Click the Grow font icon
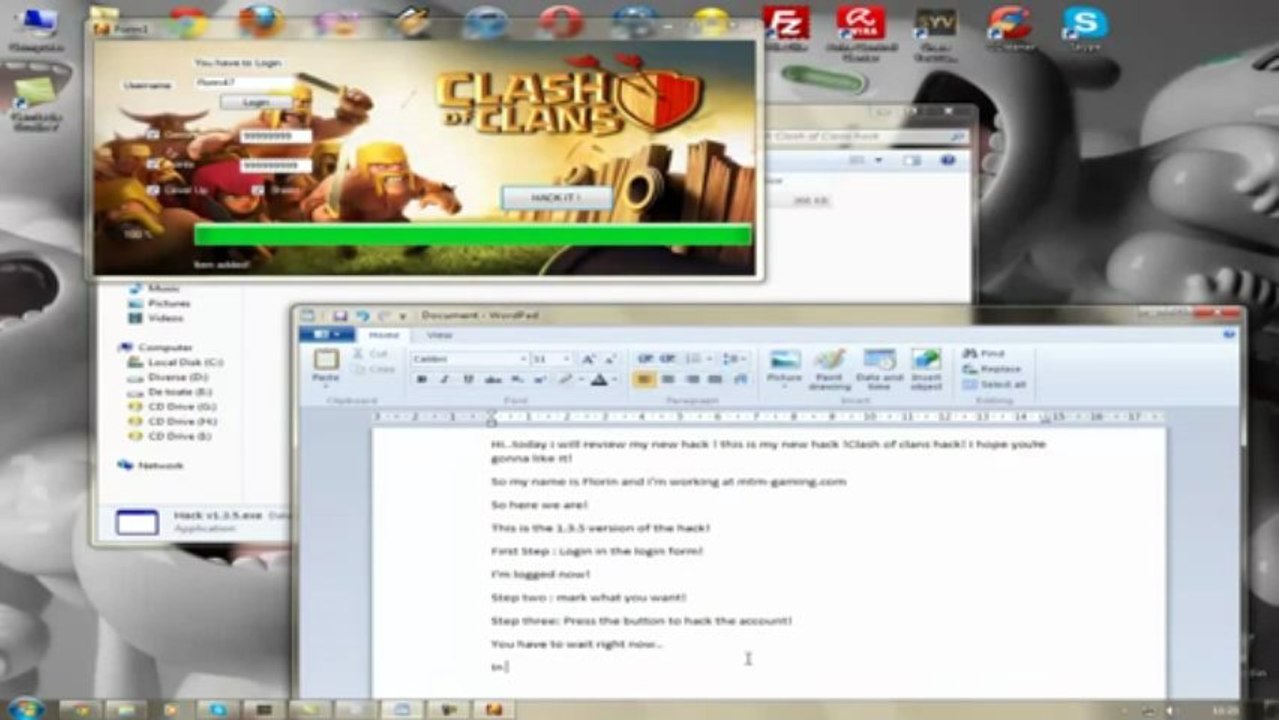Viewport: 1279px width, 720px height. [x=588, y=359]
